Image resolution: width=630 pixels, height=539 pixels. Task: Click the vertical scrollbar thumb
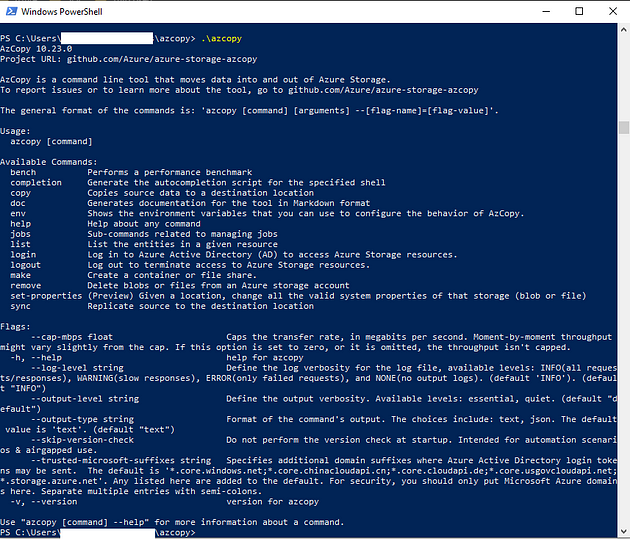coord(624,128)
